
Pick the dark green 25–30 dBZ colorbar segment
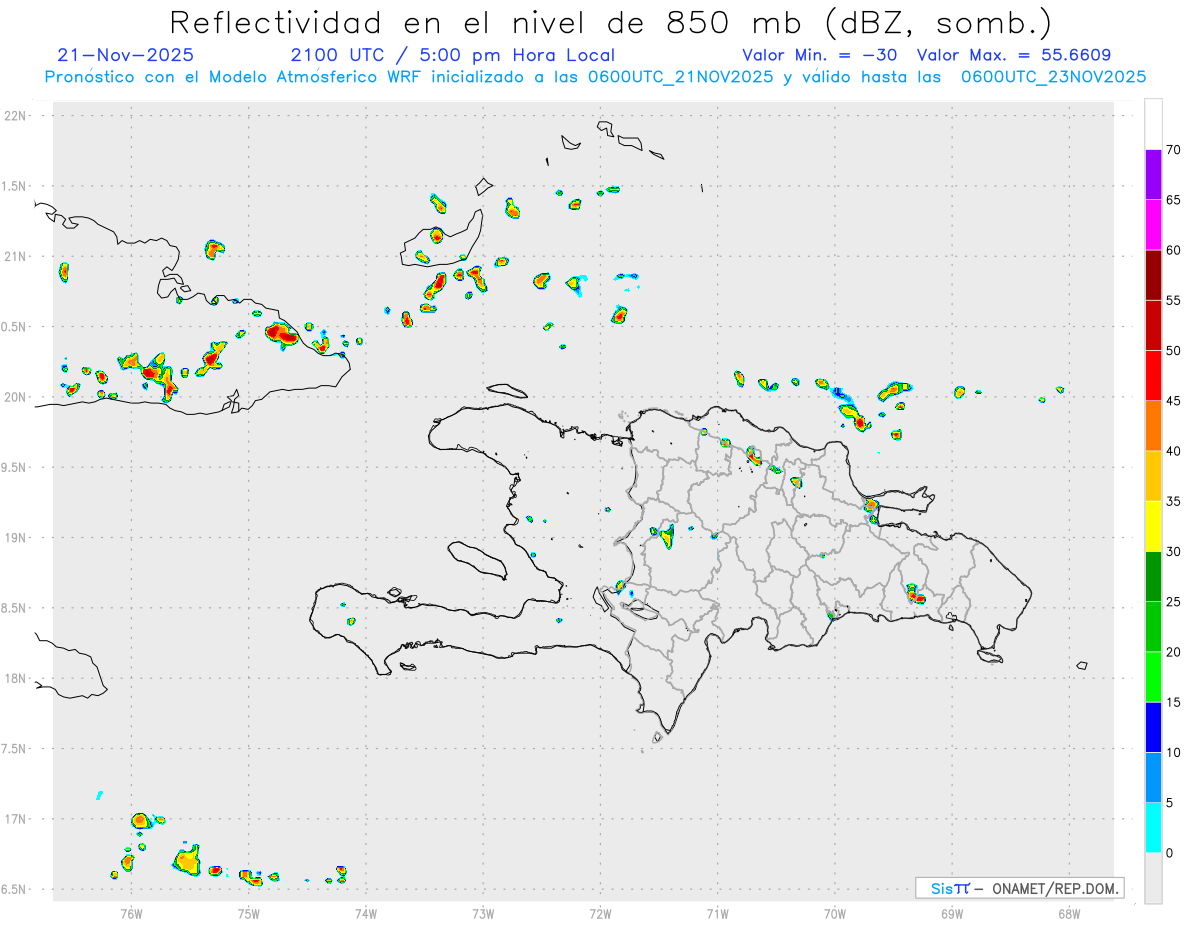[x=1153, y=577]
